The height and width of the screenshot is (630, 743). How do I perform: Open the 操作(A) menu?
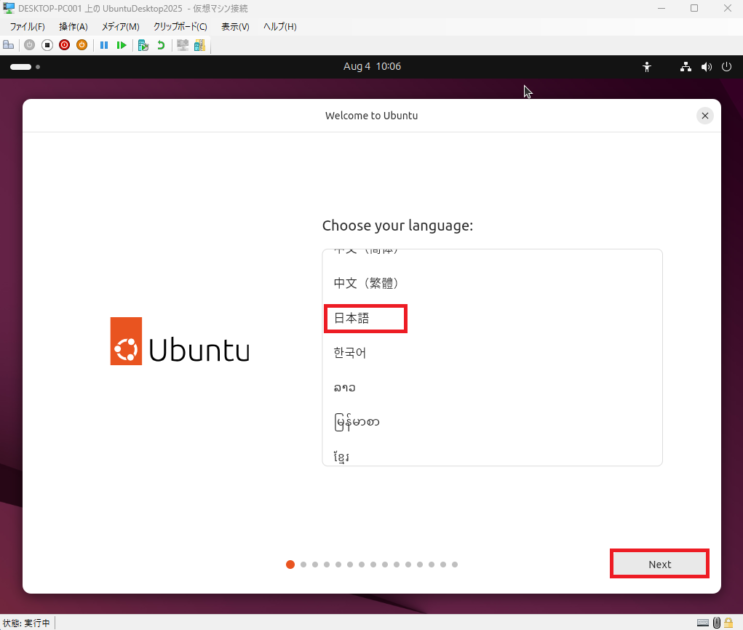[x=73, y=27]
